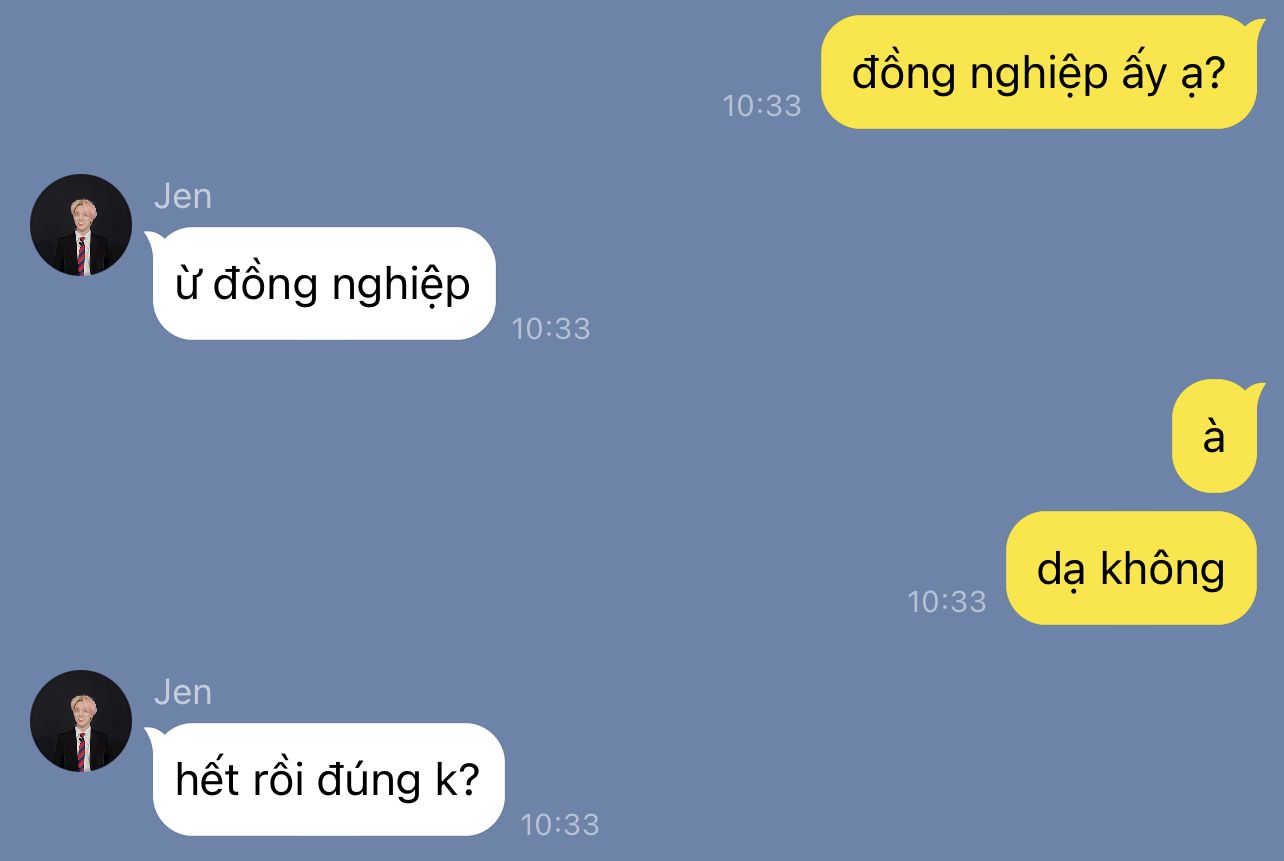Screen dimensions: 1284x861
Task: Click the 10:33 timestamp beside 'hết rồi đúng k?'
Action: pyautogui.click(x=560, y=824)
